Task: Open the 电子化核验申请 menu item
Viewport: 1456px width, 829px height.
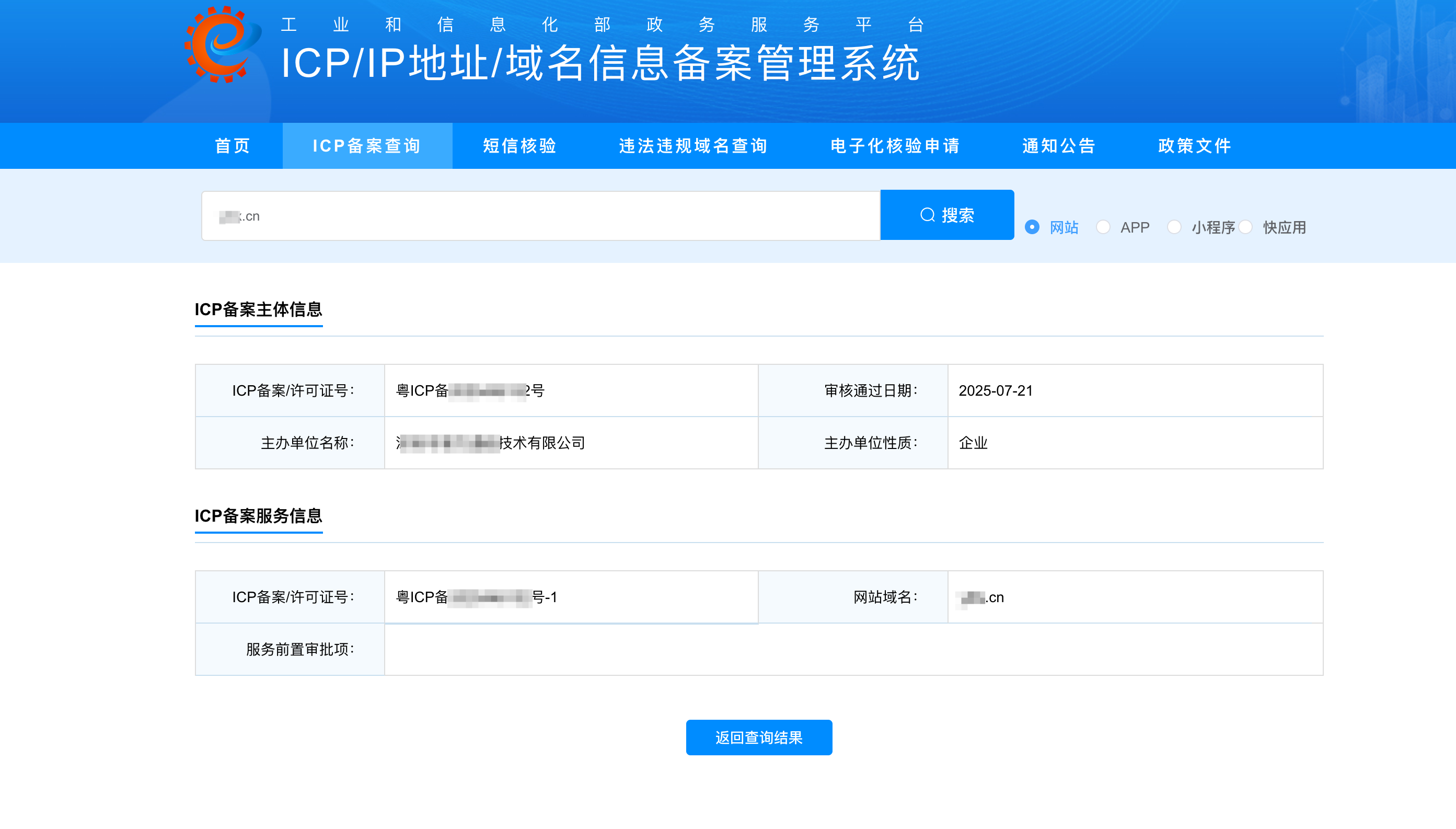Action: pyautogui.click(x=895, y=146)
